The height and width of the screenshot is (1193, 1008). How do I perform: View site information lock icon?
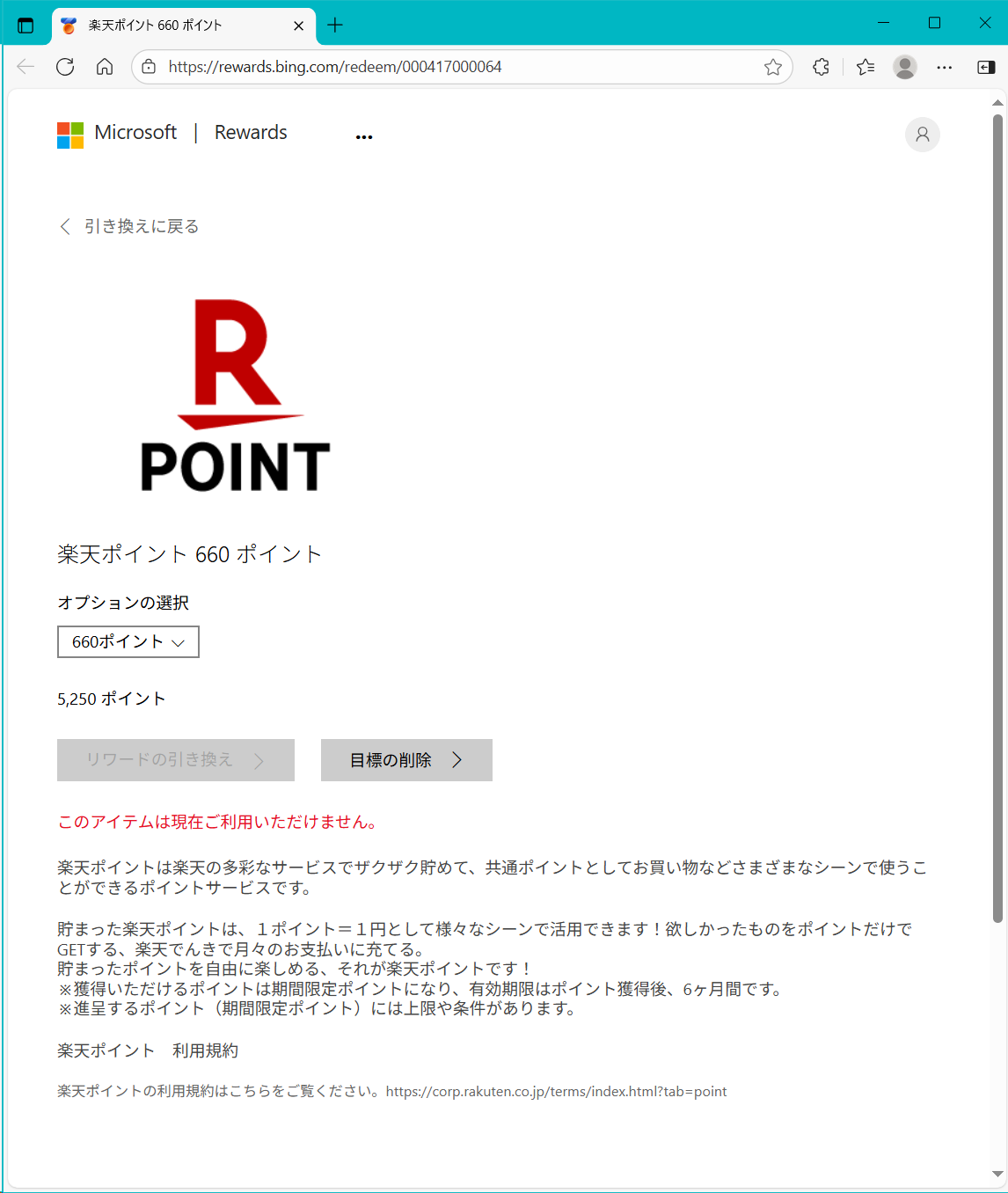point(150,67)
